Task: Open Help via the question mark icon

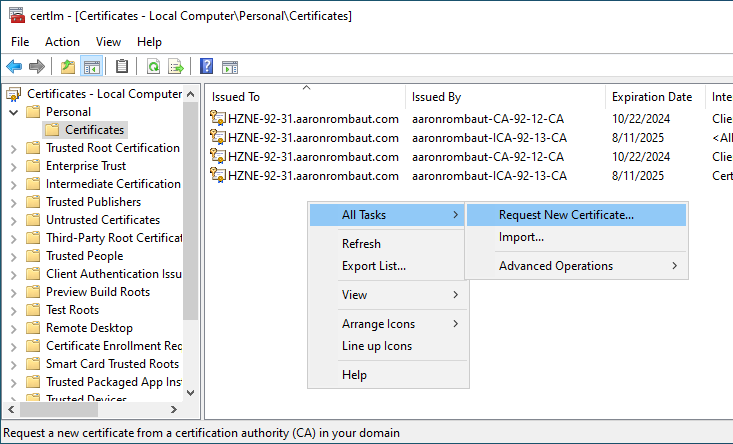Action: (206, 67)
